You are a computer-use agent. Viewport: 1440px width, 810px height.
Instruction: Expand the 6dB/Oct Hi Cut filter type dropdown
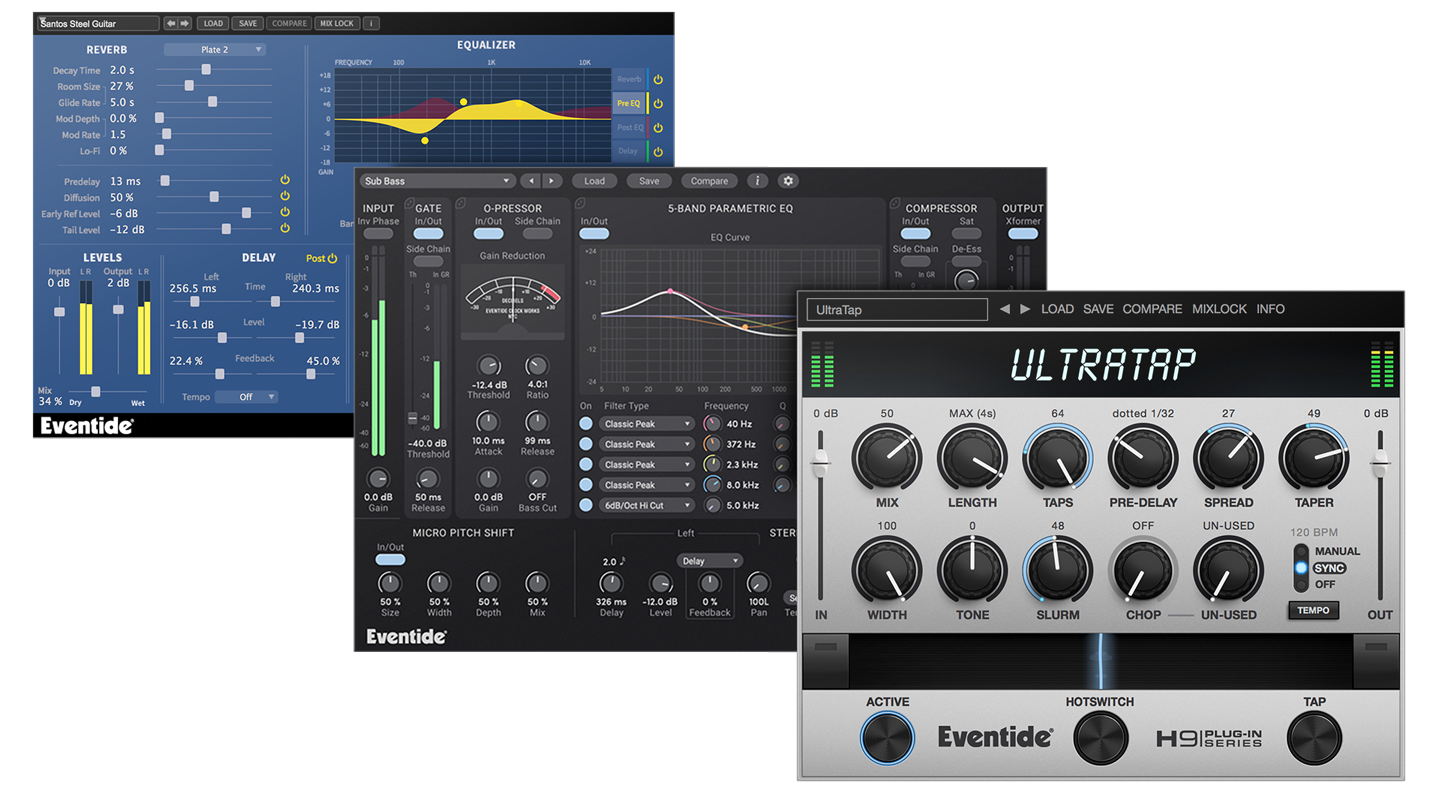(647, 505)
